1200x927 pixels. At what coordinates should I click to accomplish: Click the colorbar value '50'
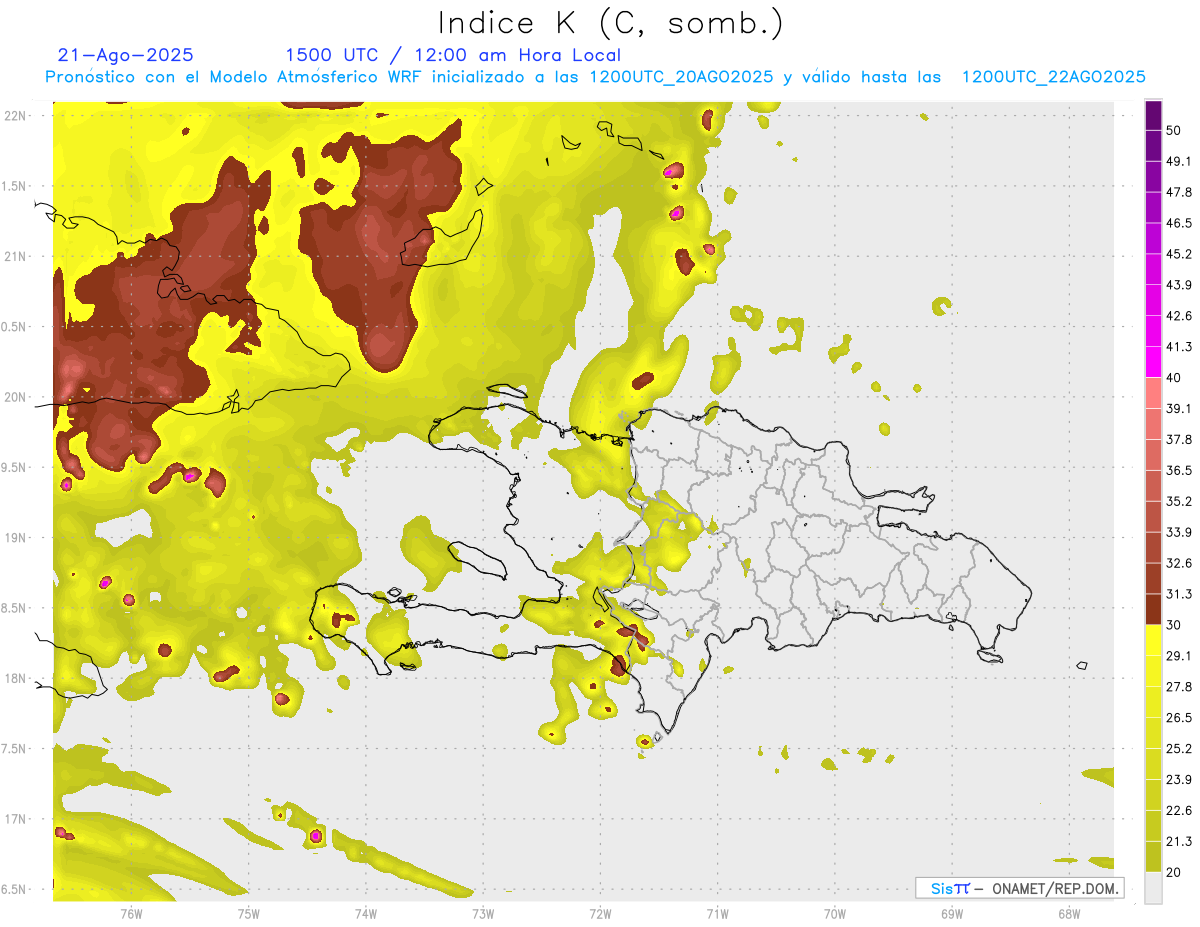[1176, 131]
